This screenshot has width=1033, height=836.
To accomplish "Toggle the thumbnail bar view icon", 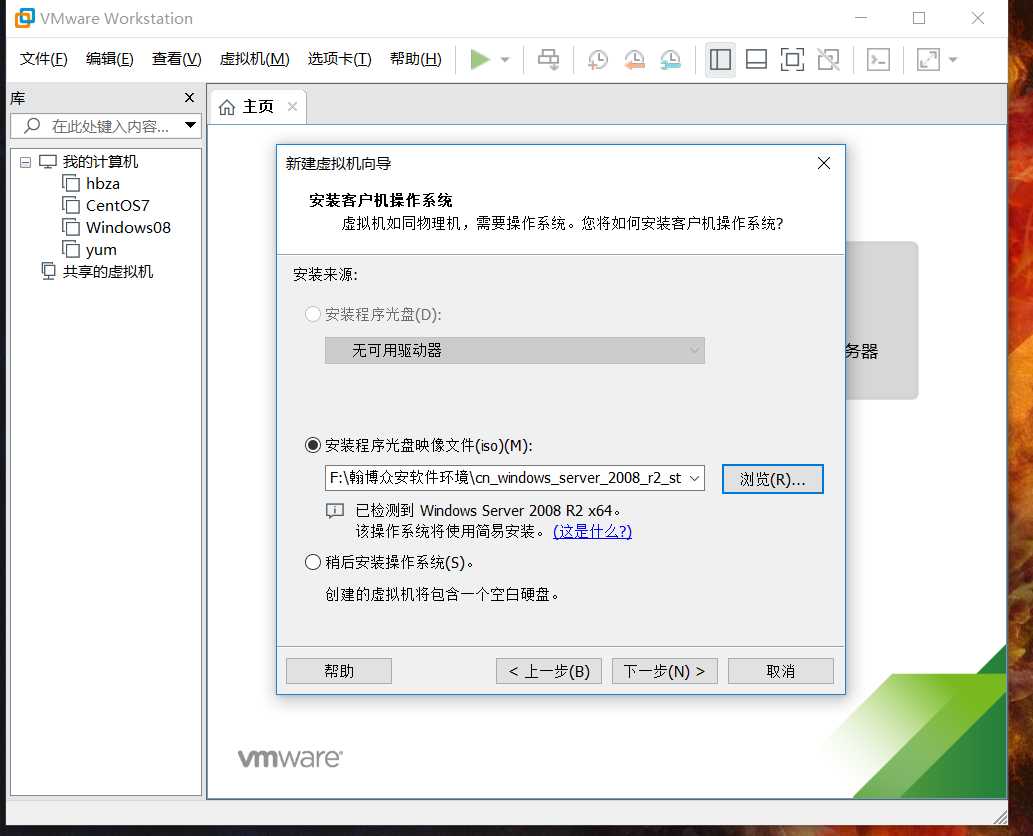I will (x=756, y=59).
